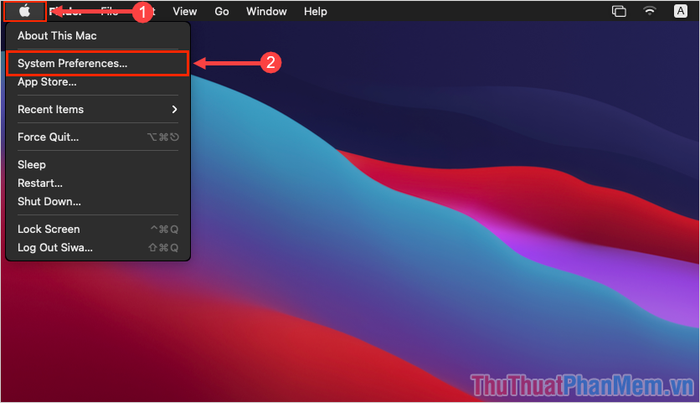Open System Preferences… from the menu
This screenshot has height=403, width=700.
(98, 63)
